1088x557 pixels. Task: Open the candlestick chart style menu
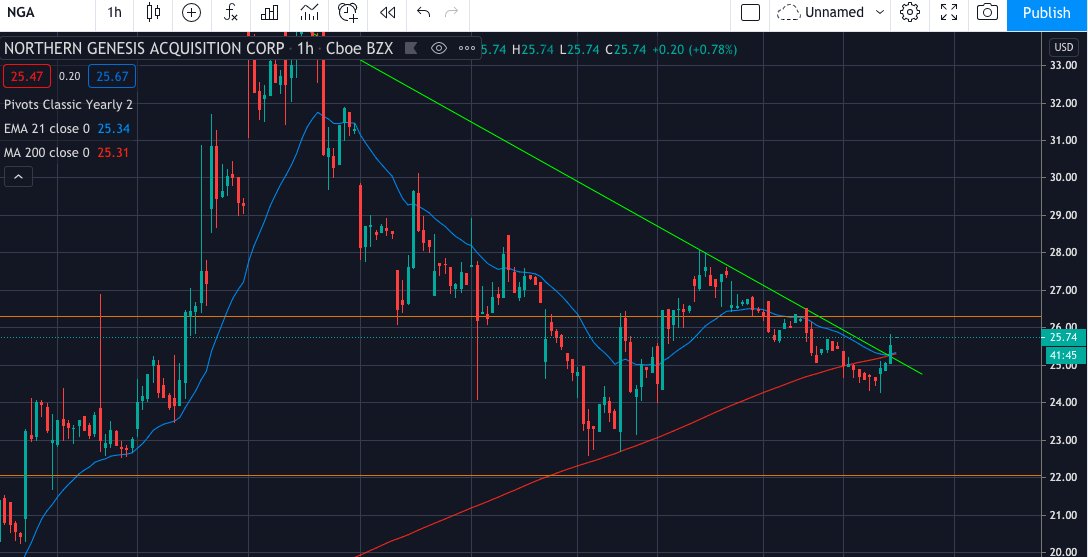pos(153,12)
